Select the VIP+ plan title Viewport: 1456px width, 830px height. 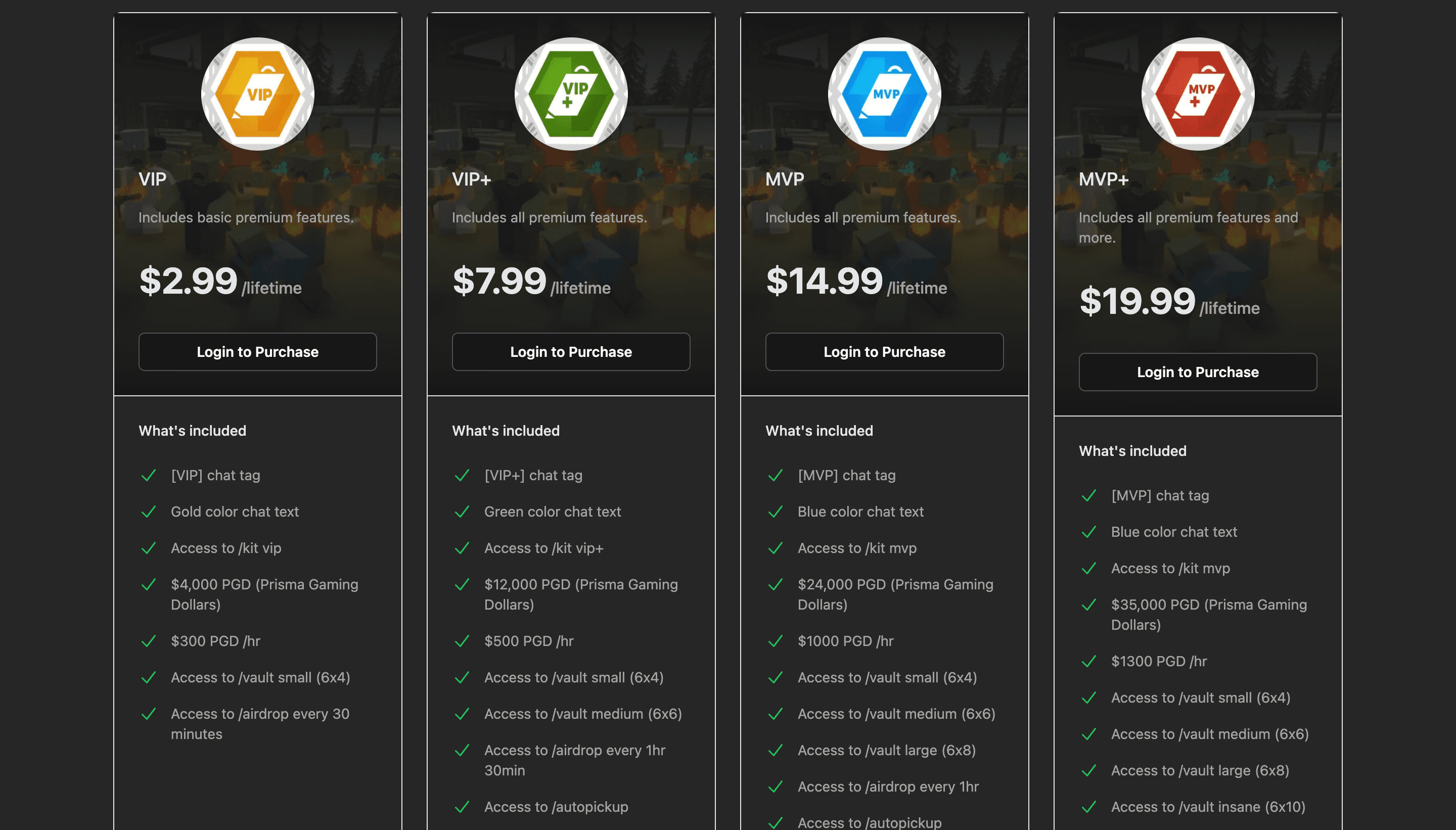471,179
